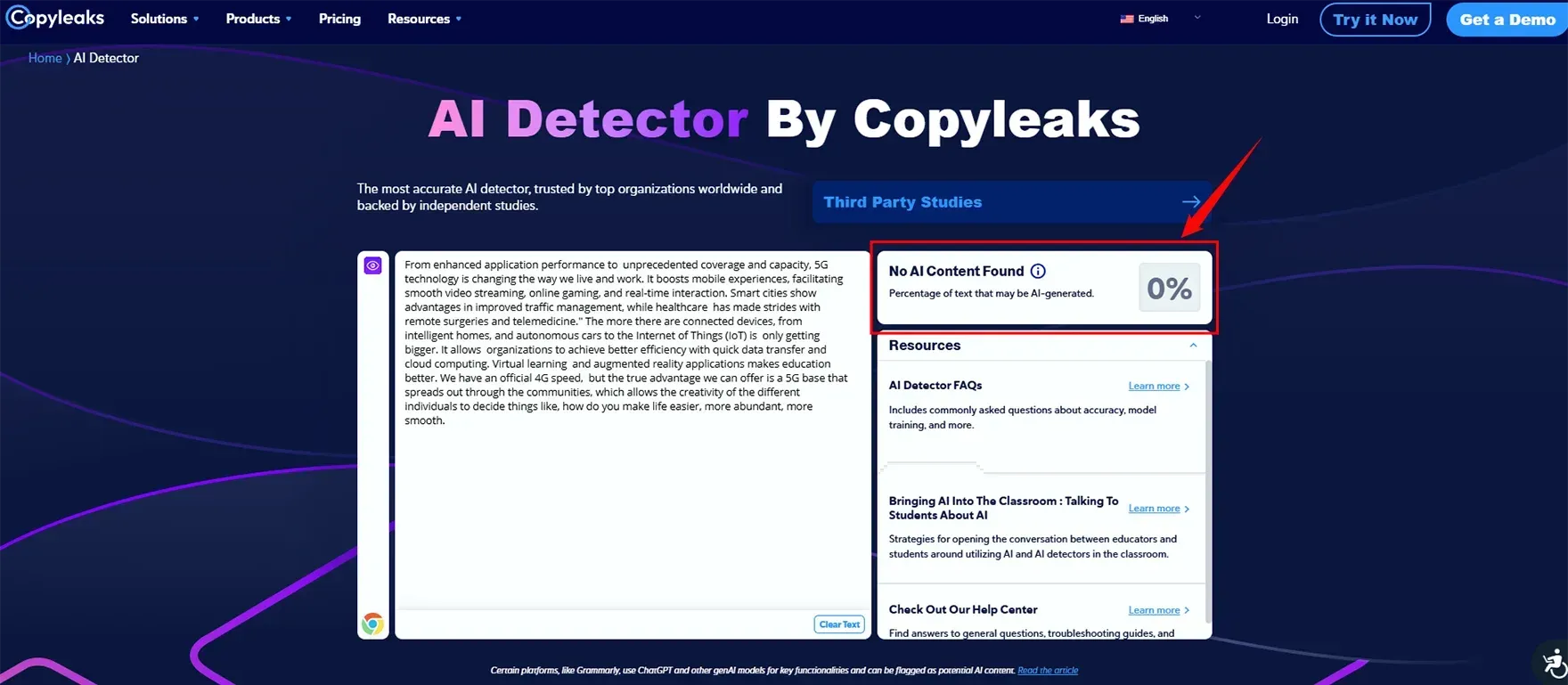Image resolution: width=1568 pixels, height=685 pixels.
Task: Click the Check Out Our Help Center heading
Action: [x=963, y=609]
